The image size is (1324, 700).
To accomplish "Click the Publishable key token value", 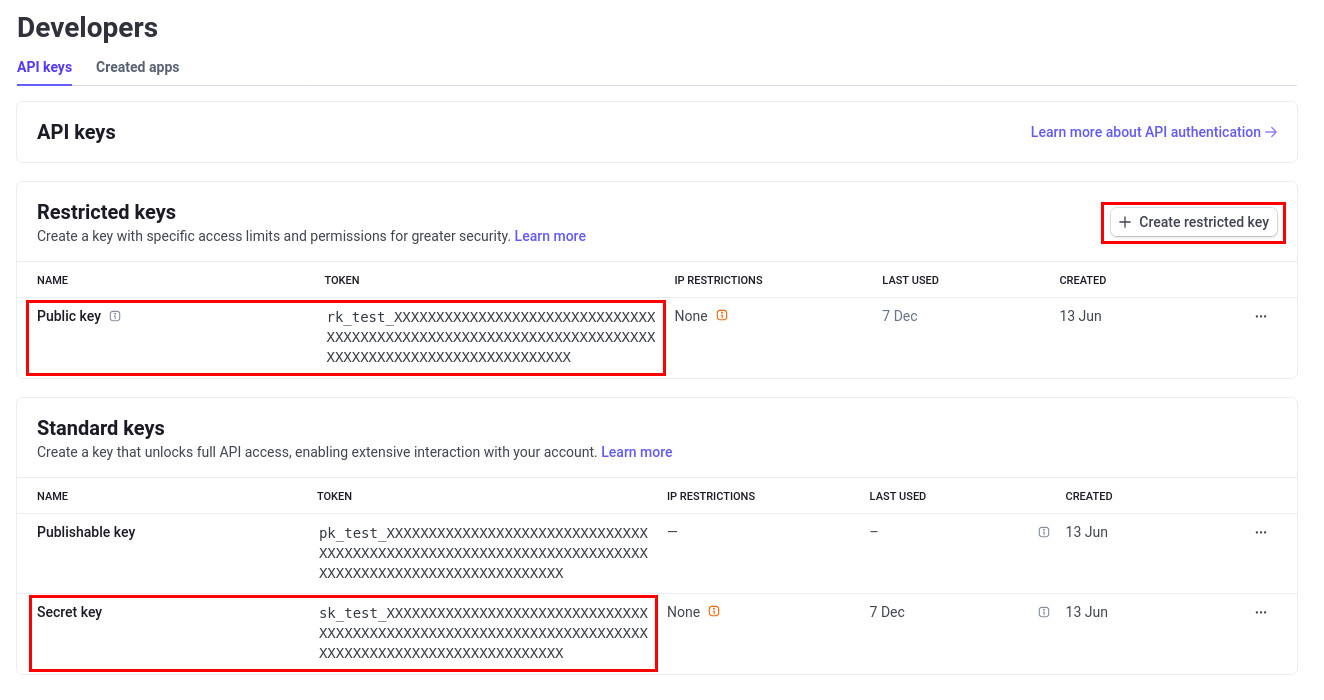I will [483, 552].
